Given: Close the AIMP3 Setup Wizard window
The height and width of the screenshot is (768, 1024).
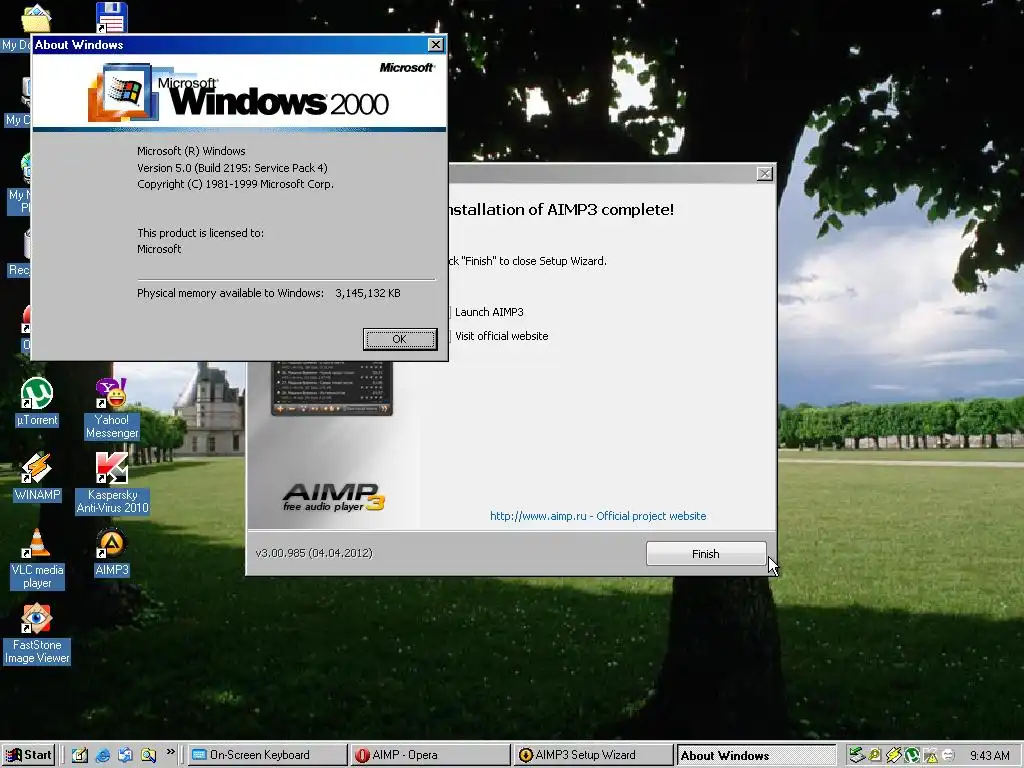Looking at the screenshot, I should point(764,174).
